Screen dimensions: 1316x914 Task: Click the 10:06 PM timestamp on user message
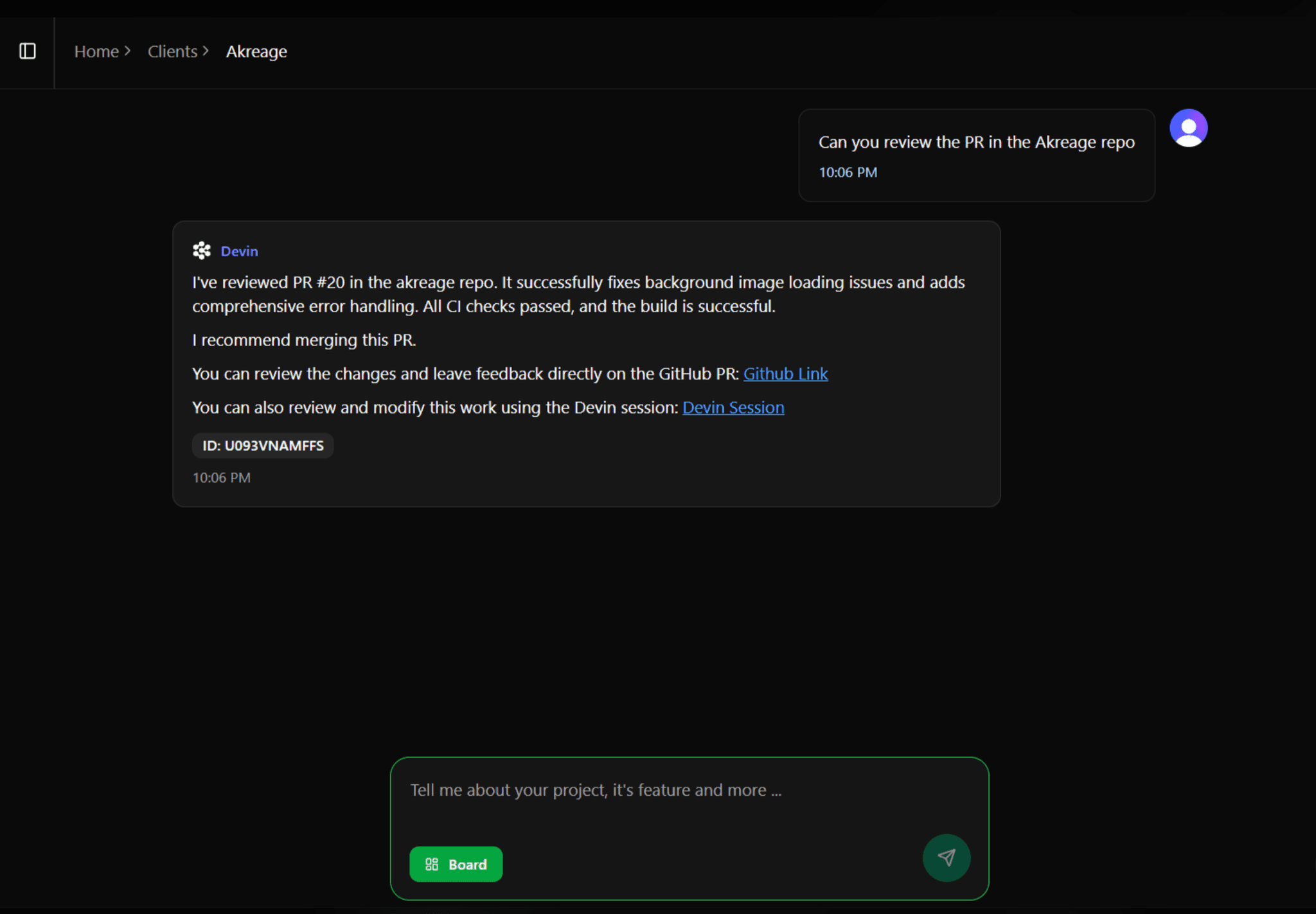tap(848, 173)
